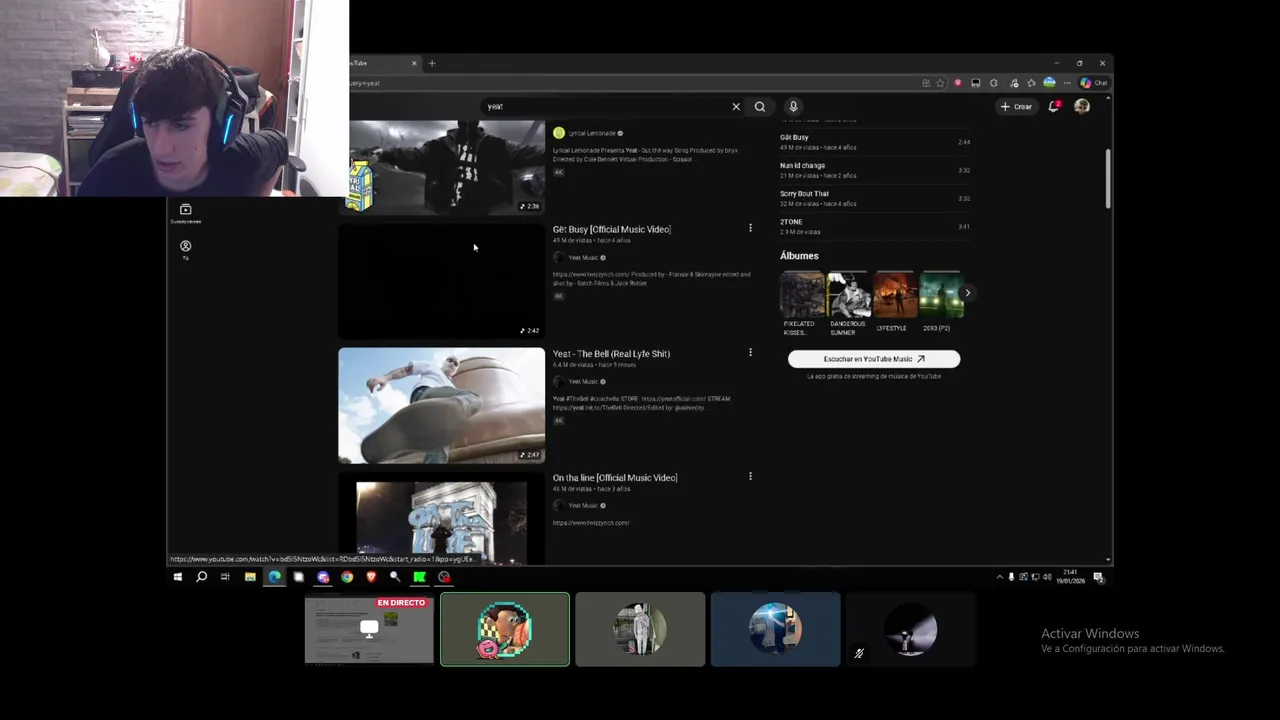The width and height of the screenshot is (1280, 720).
Task: Open Suscripciones in the YouTube sidebar
Action: coord(185,213)
